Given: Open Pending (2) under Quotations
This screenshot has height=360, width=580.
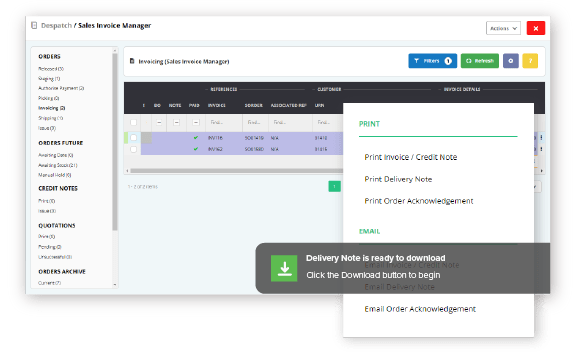Looking at the screenshot, I should pos(50,247).
